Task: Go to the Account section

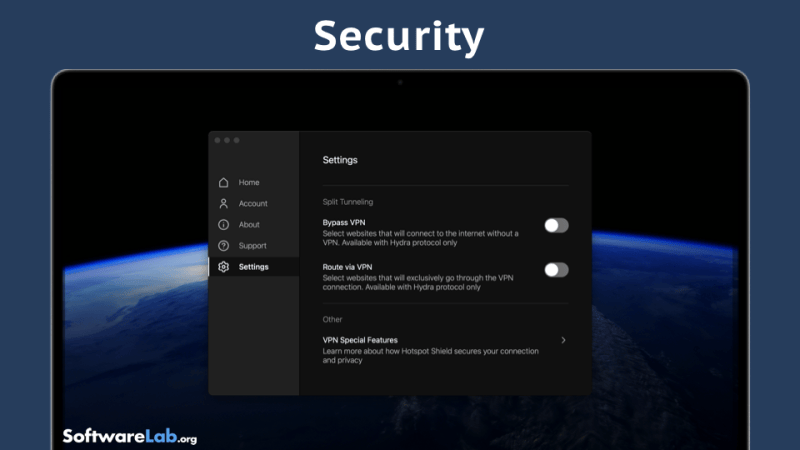Action: 253,204
